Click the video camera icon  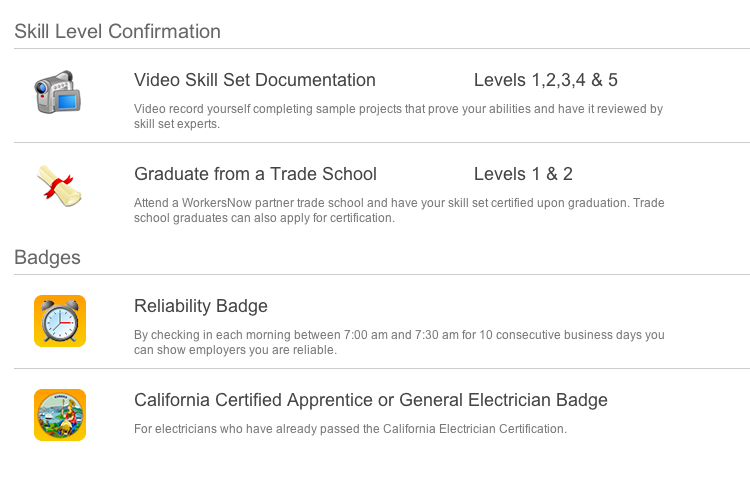[x=58, y=93]
